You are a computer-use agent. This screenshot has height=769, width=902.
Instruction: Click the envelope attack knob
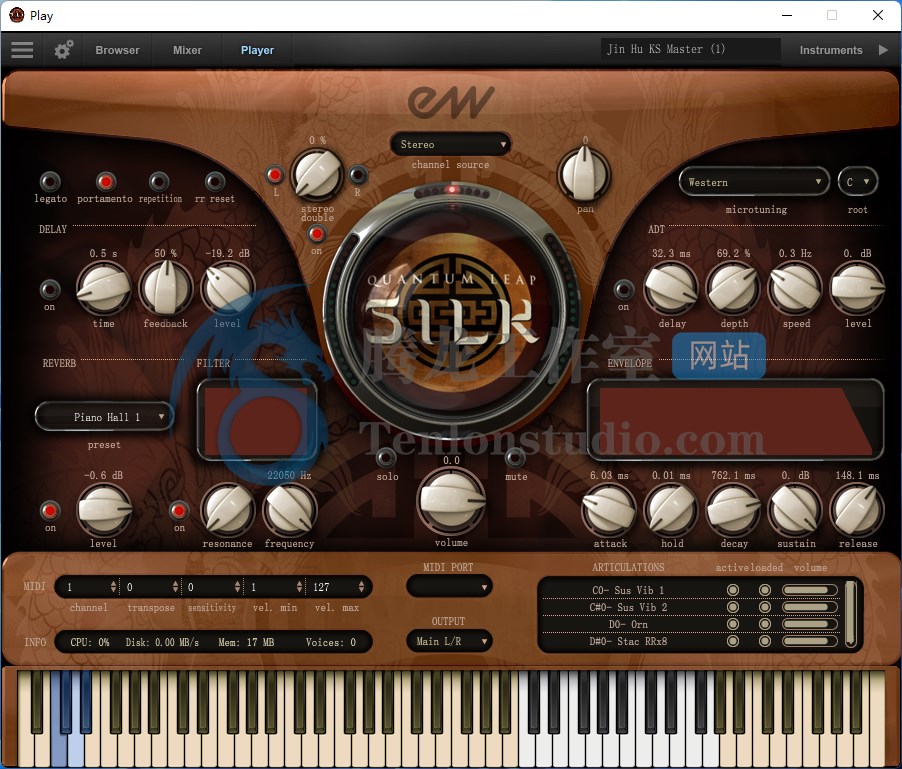pos(609,510)
